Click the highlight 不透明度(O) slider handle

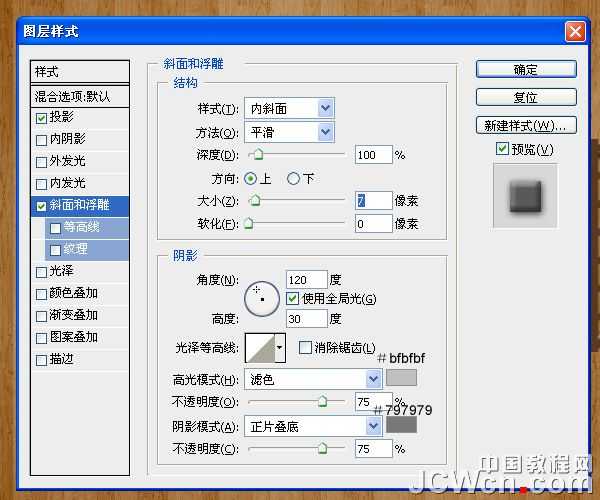[323, 401]
